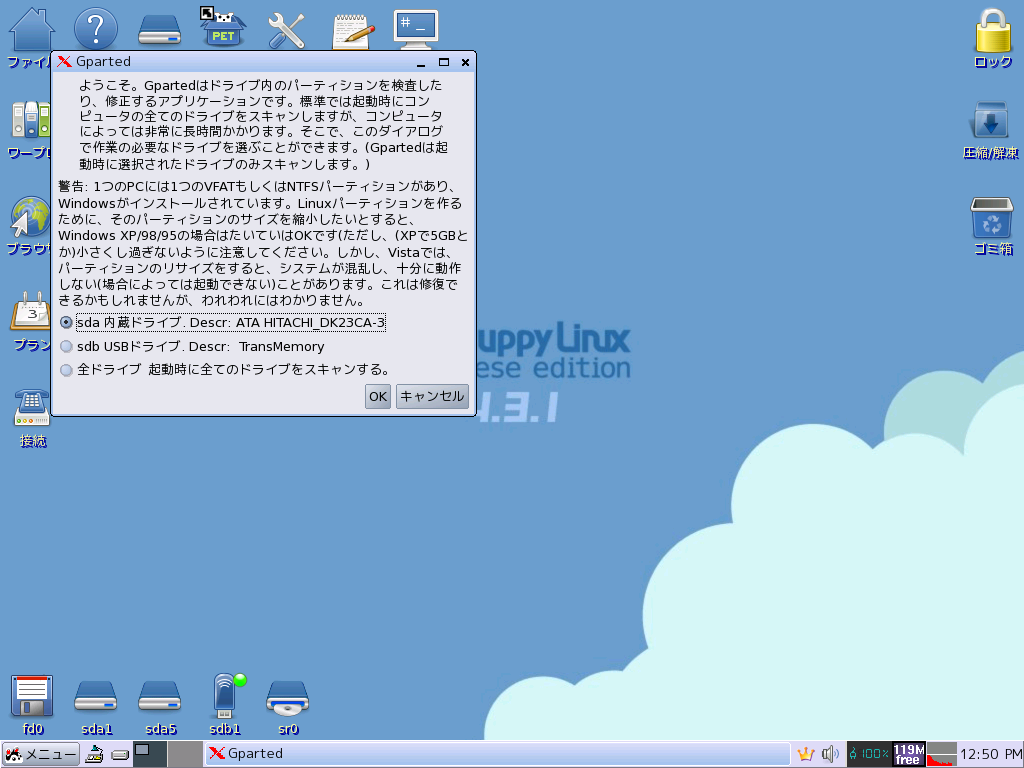Confirm with the OK button
The width and height of the screenshot is (1024, 768).
377,396
